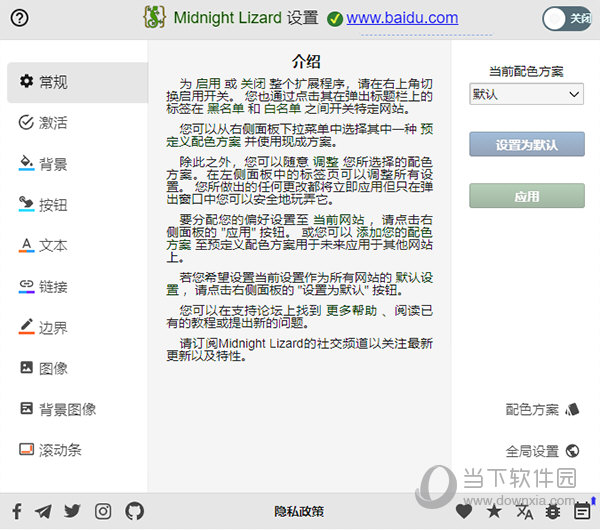Click the heart donate icon
600x530 pixels.
(x=464, y=512)
